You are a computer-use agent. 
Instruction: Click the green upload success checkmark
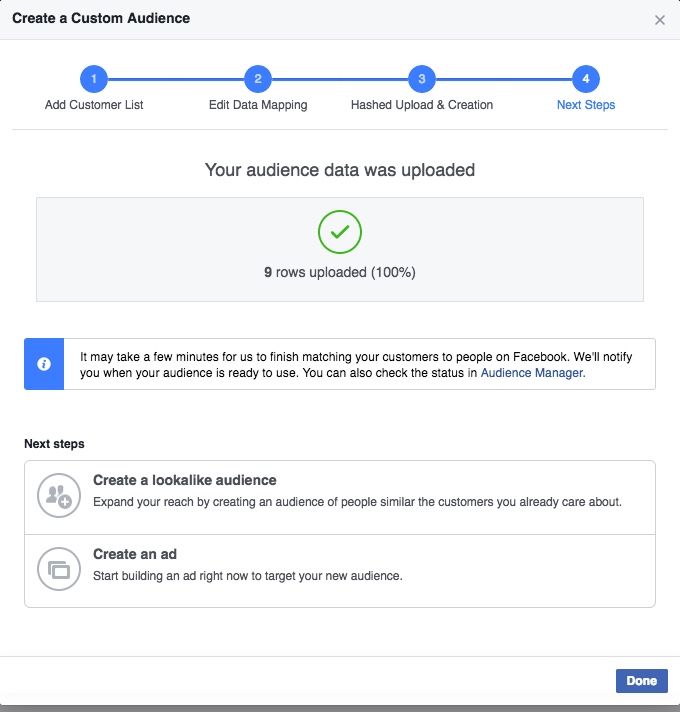340,232
